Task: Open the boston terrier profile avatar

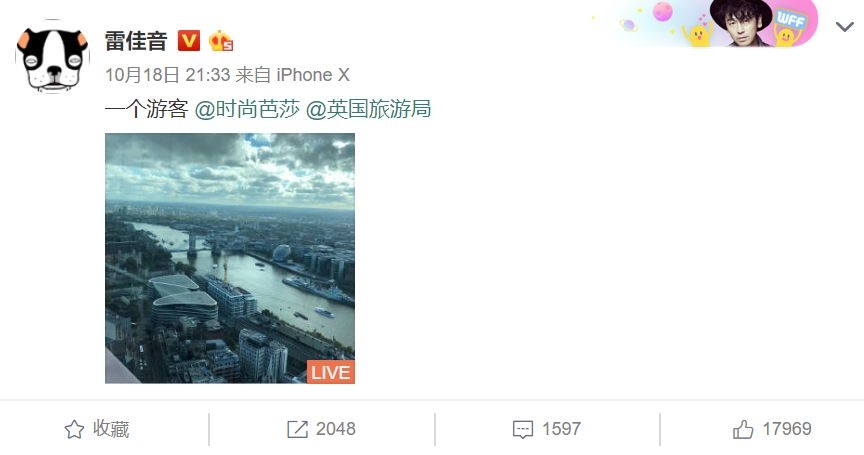Action: coord(53,58)
